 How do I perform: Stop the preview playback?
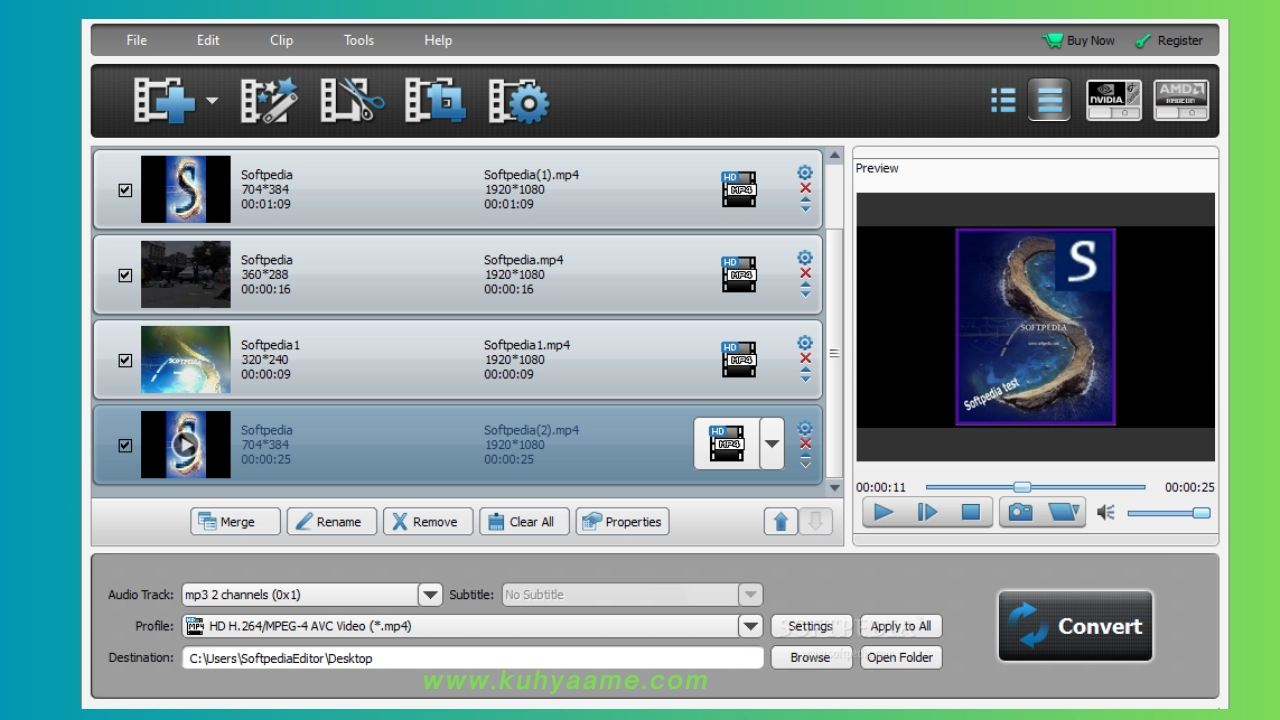pyautogui.click(x=970, y=512)
